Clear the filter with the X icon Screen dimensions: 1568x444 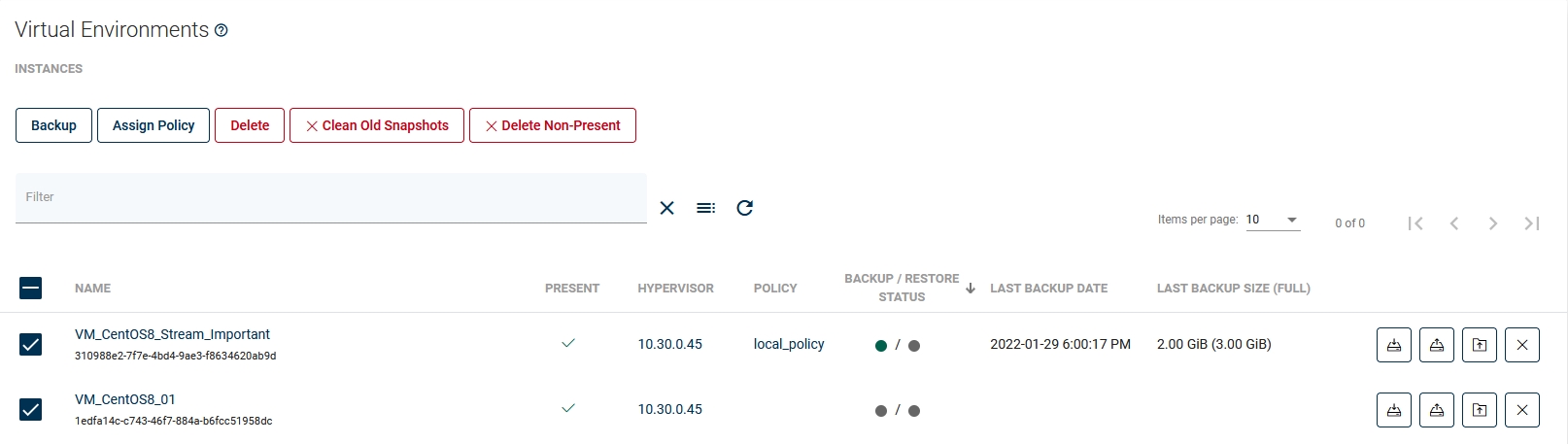point(666,208)
